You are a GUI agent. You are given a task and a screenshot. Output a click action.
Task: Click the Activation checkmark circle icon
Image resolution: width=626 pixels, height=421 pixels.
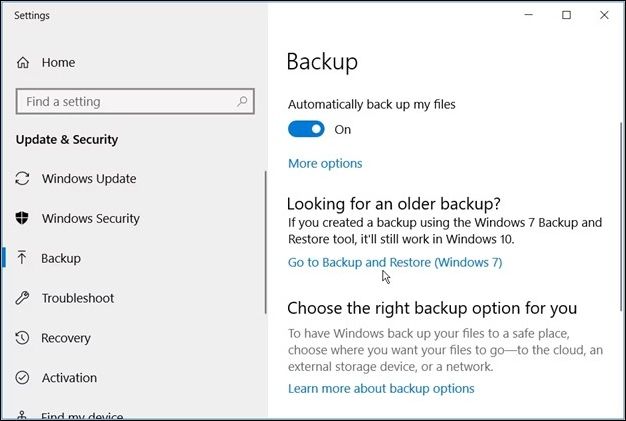23,378
